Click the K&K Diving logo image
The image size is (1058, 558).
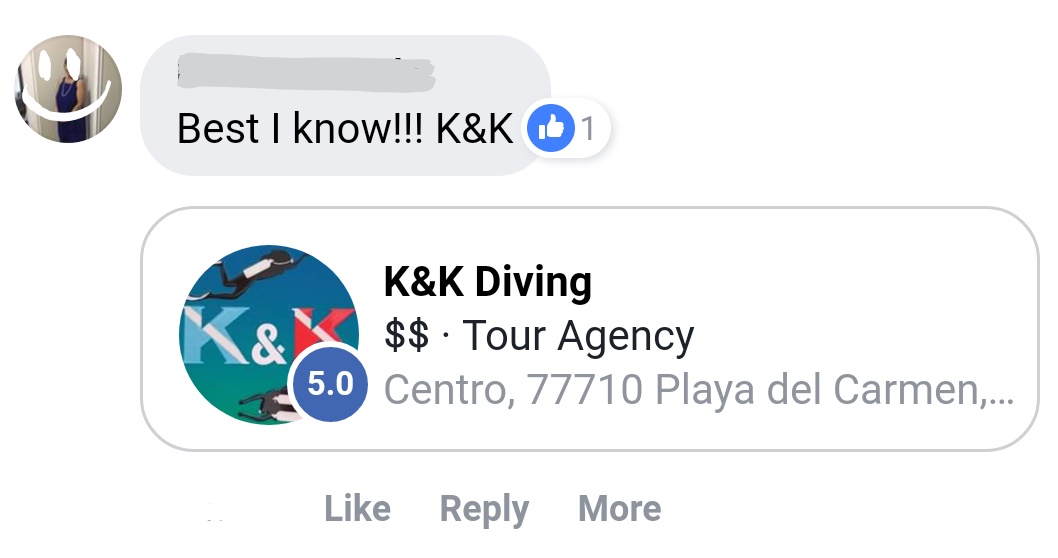coord(269,335)
